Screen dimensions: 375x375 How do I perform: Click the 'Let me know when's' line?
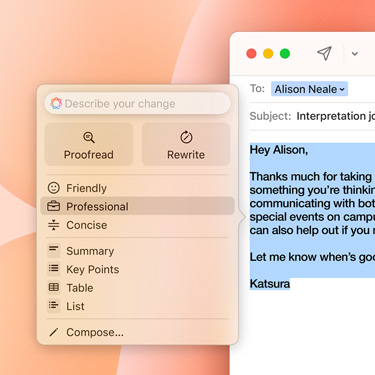[x=312, y=257]
